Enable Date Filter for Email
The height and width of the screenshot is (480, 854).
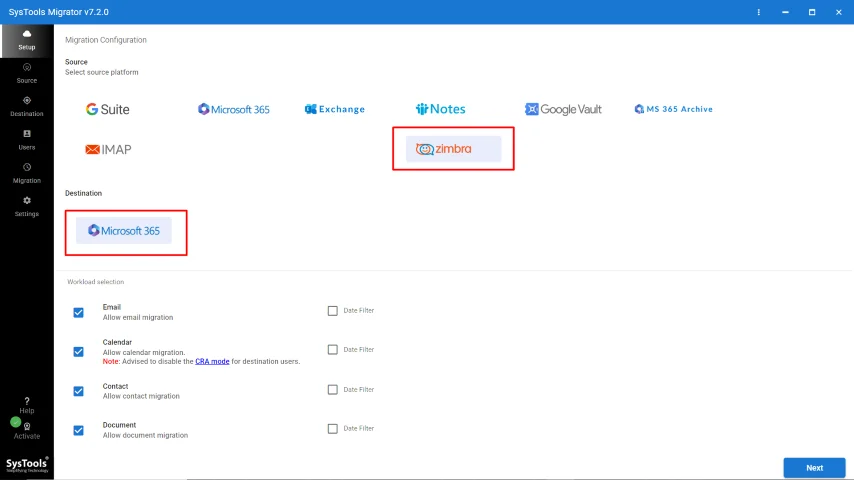tap(332, 311)
